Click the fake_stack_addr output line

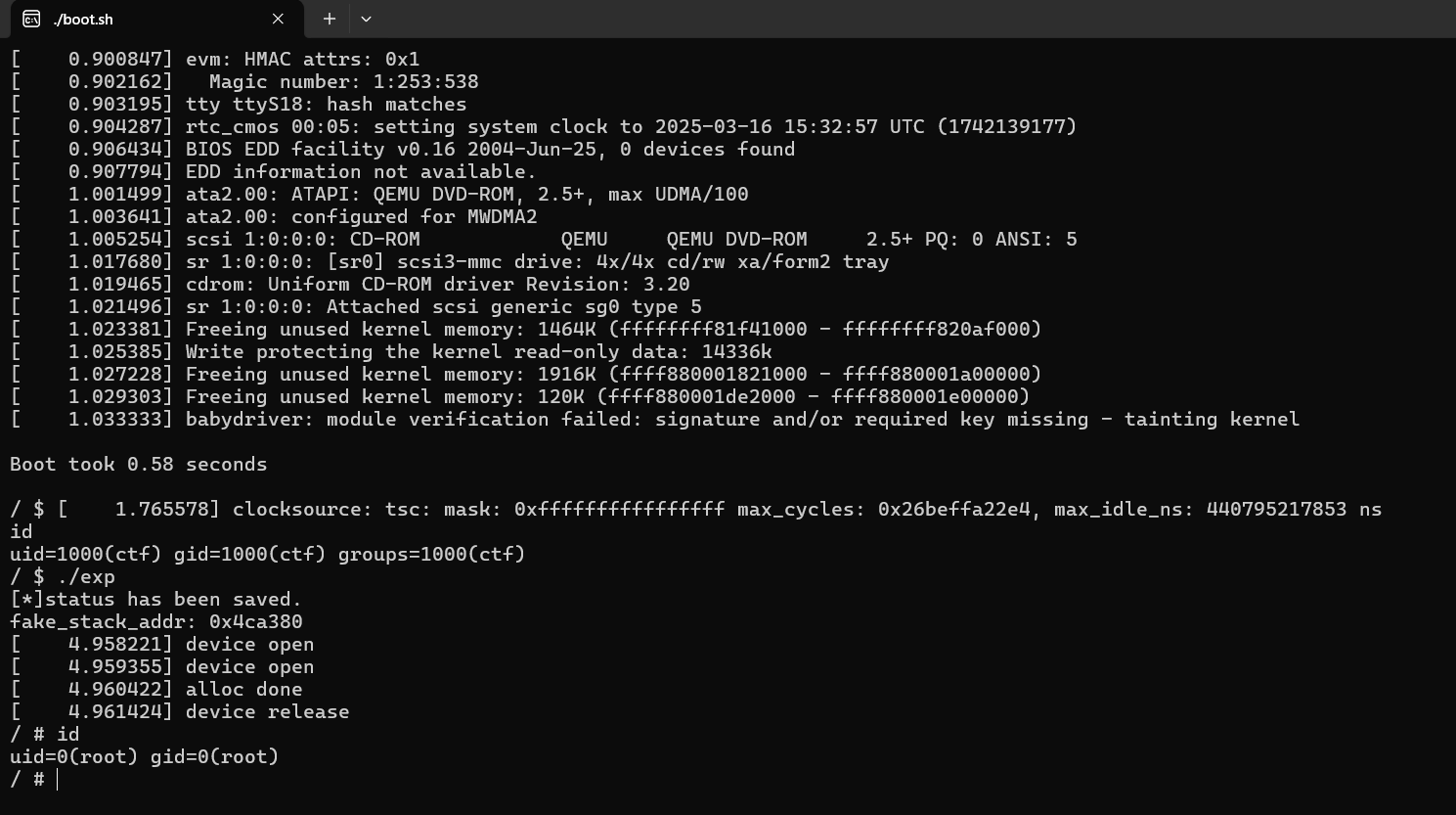(155, 621)
